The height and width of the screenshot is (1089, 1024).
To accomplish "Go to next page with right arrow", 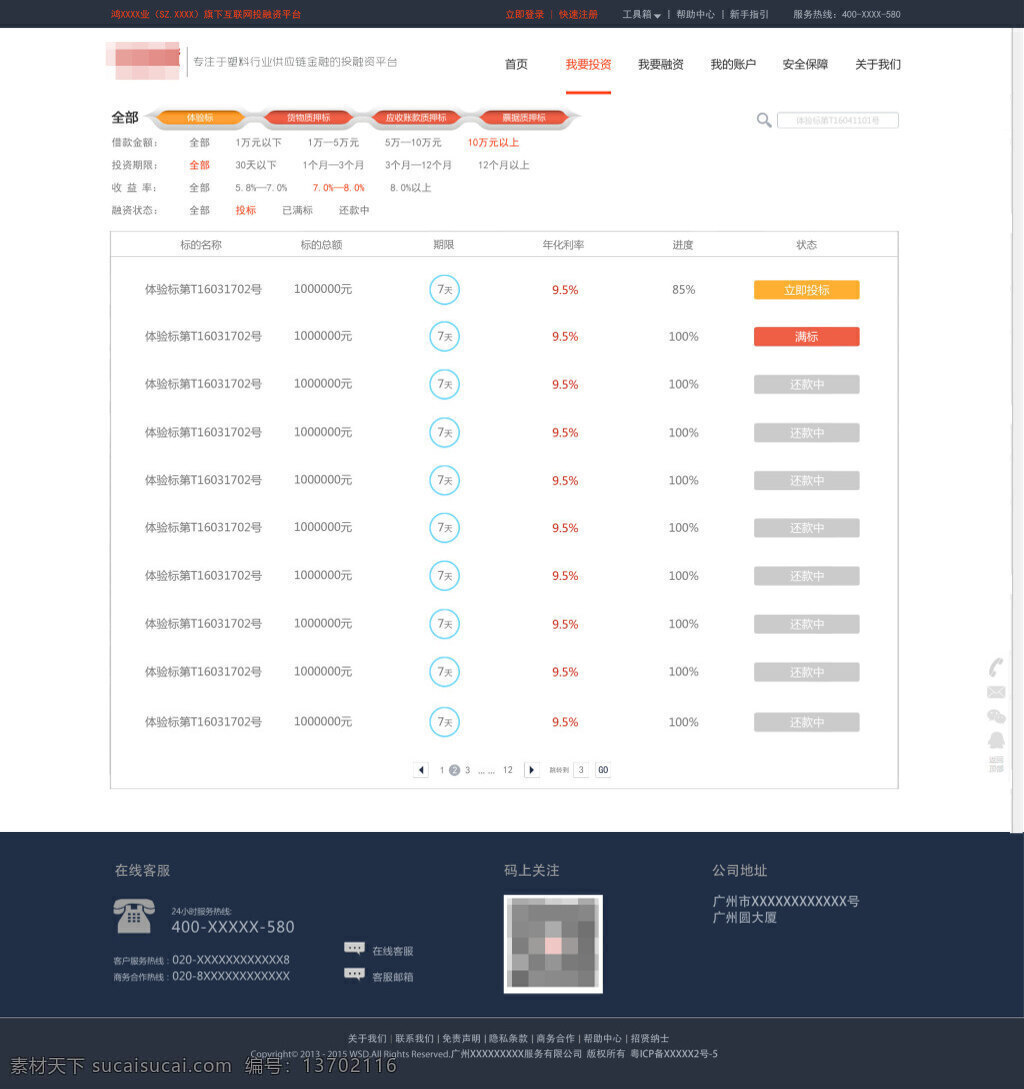I will (531, 770).
